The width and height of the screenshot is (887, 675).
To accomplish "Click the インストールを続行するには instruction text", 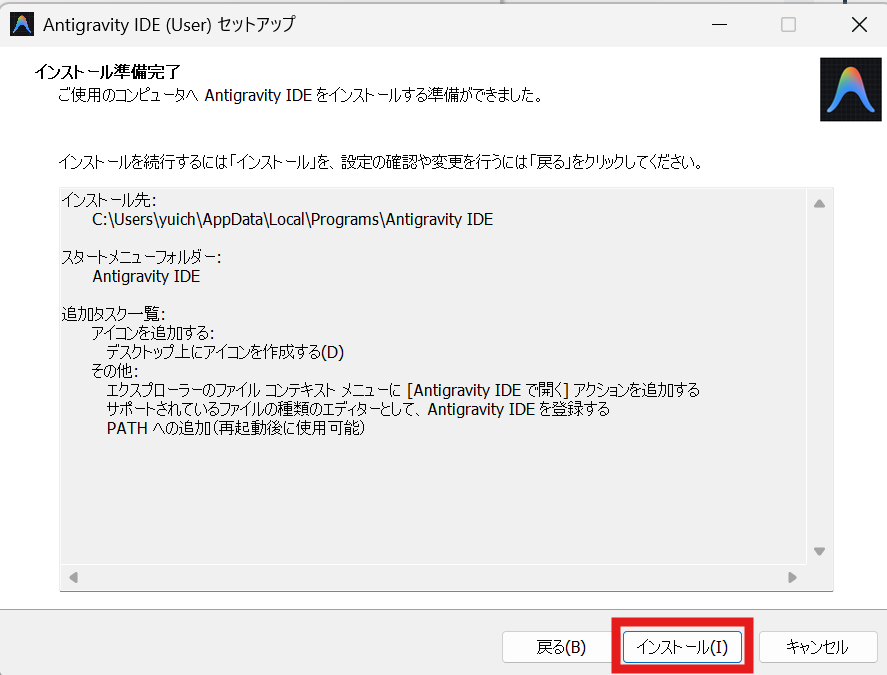I will point(381,162).
